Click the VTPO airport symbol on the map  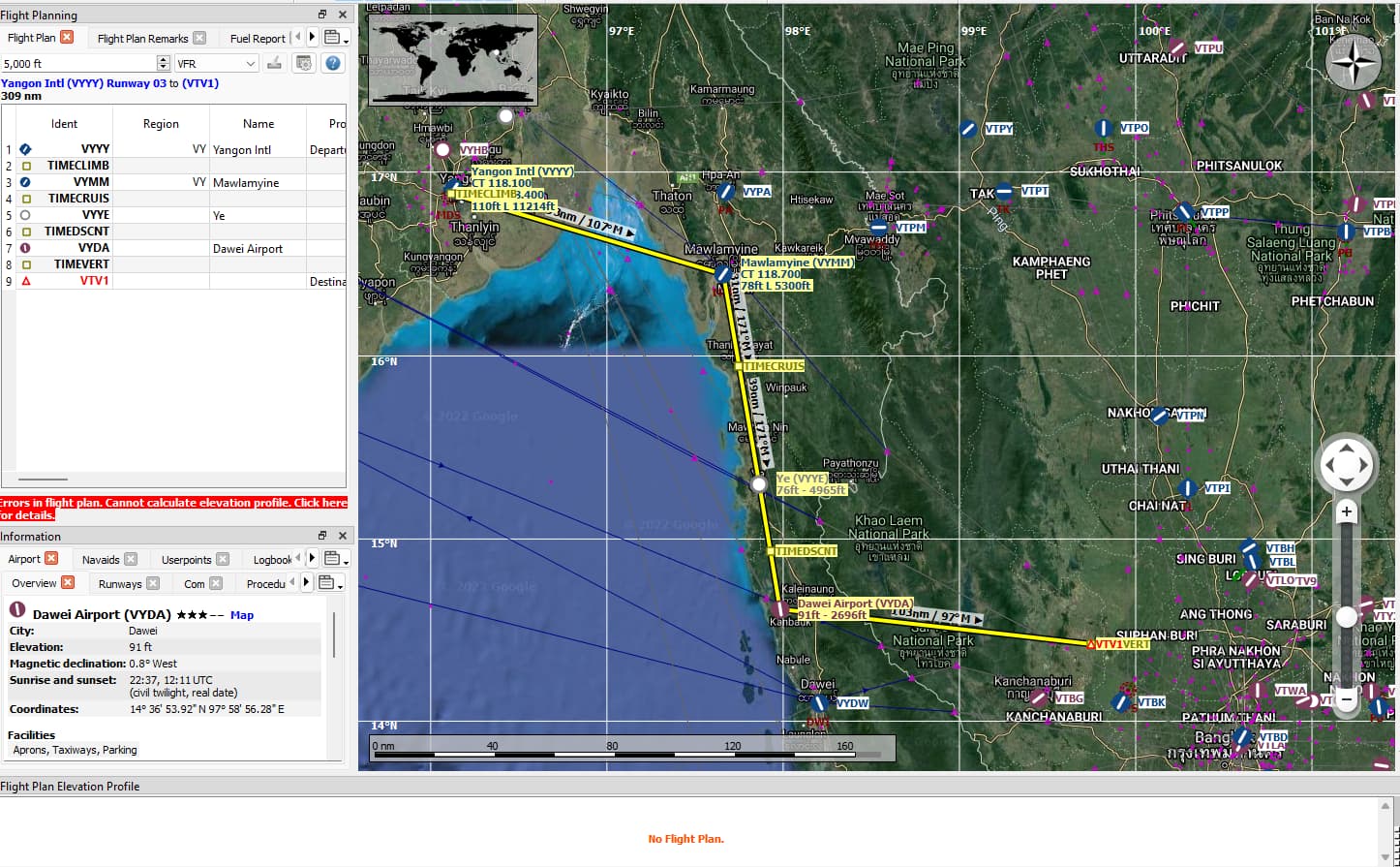1104,128
